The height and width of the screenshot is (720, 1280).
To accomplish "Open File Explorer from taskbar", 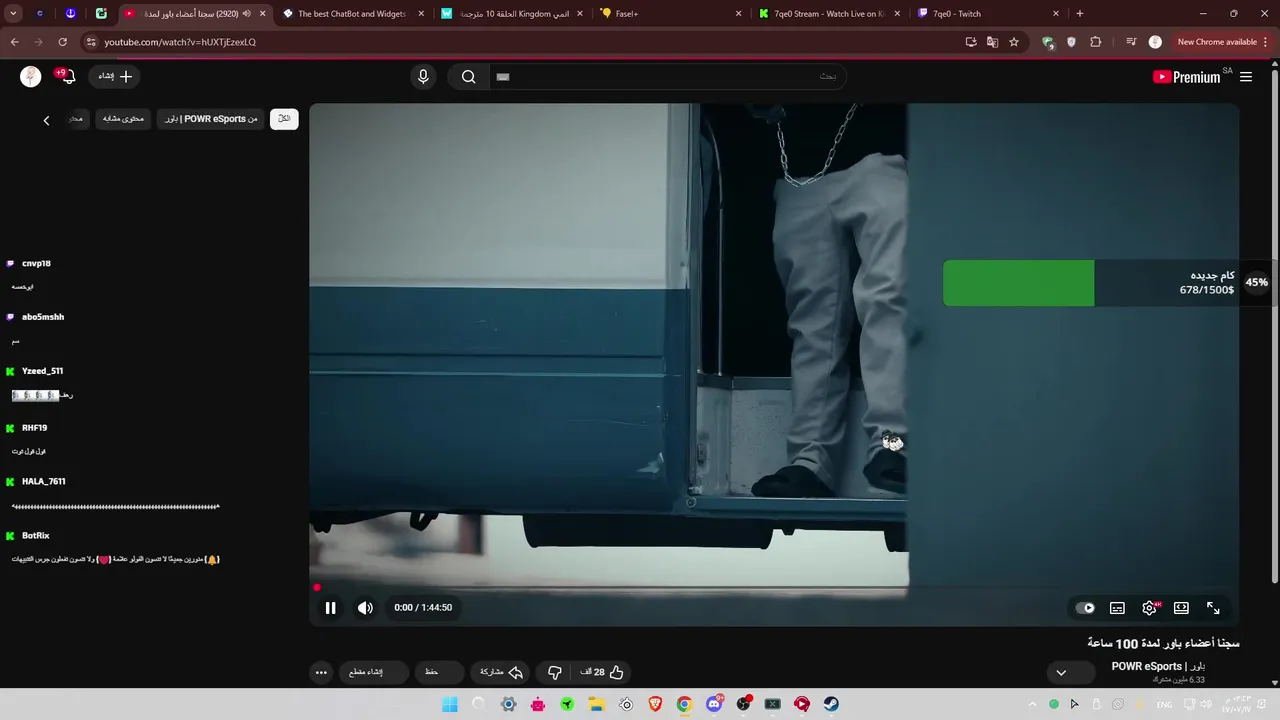I will click(x=597, y=704).
